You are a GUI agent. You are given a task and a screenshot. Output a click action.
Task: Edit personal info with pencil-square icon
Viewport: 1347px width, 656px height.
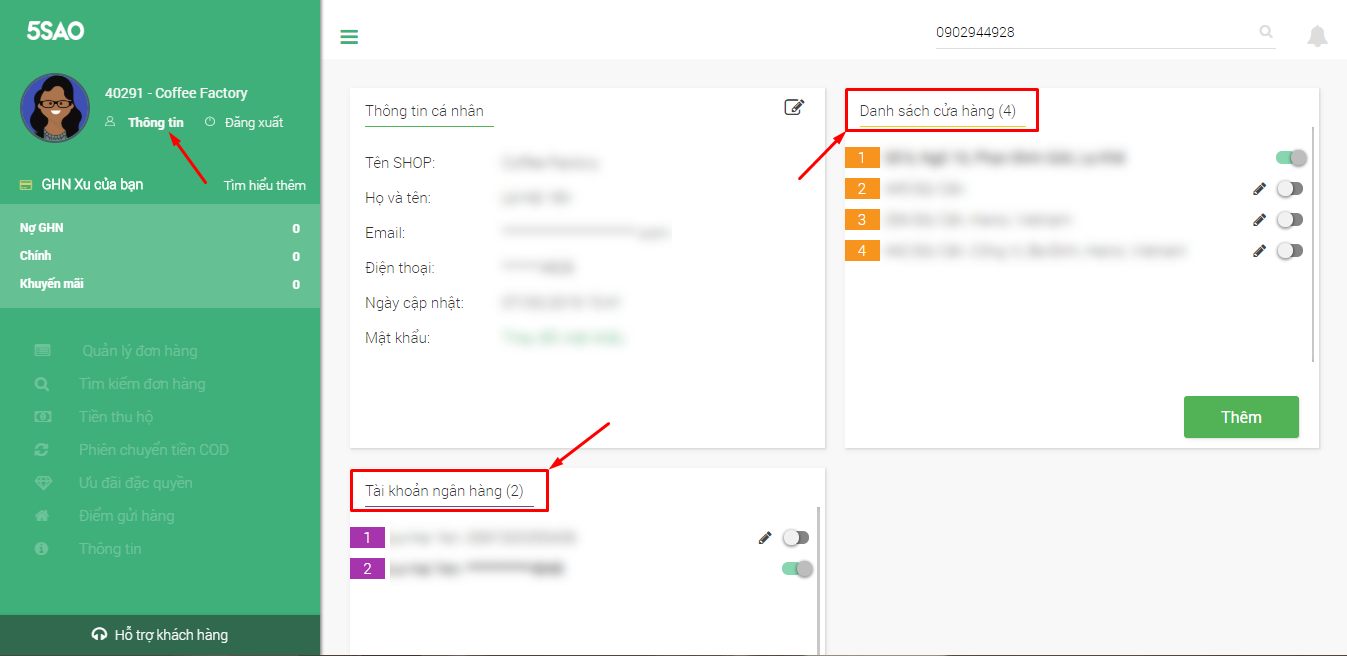(794, 107)
